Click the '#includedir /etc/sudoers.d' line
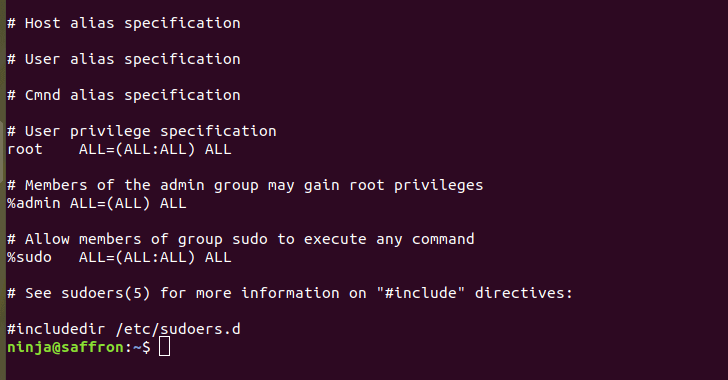The image size is (728, 380). [124, 329]
